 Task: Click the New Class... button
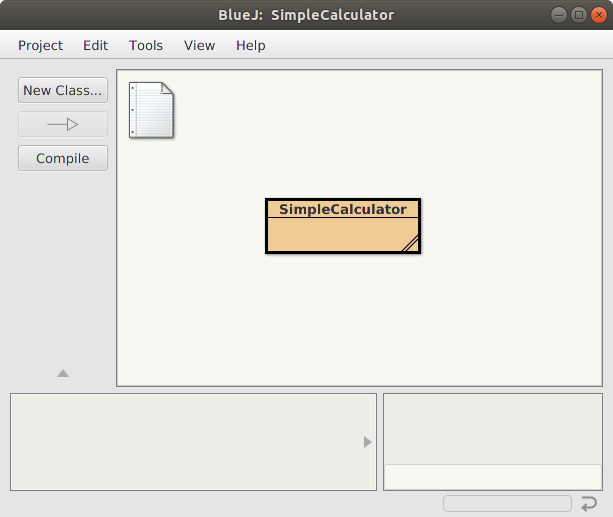point(63,90)
